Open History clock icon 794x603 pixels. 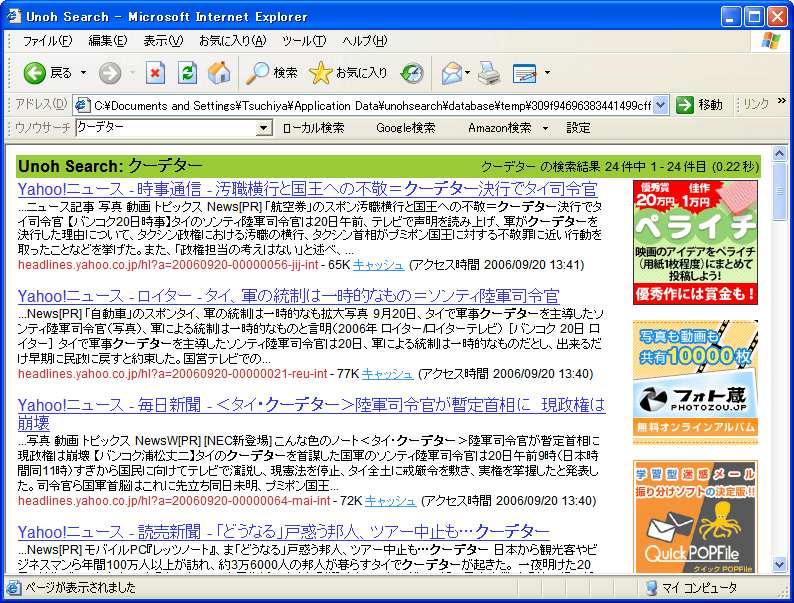(412, 73)
